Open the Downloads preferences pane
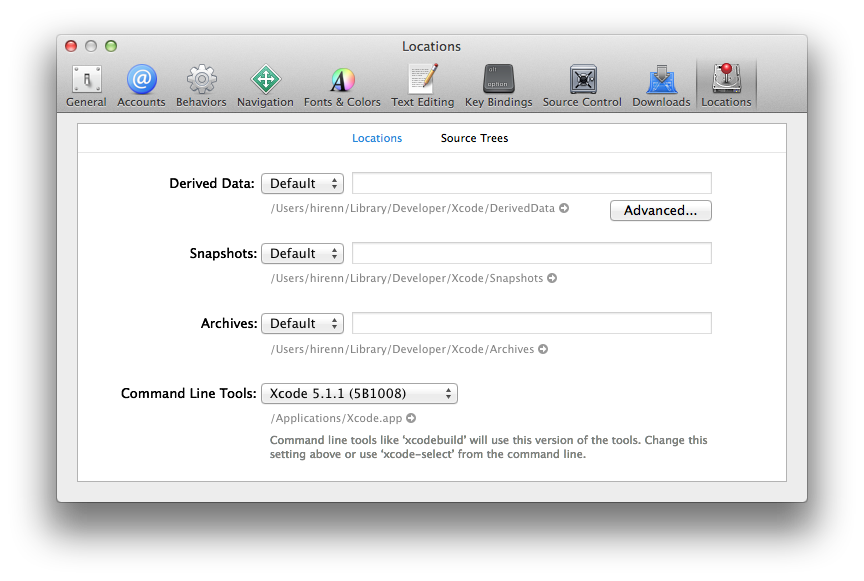Viewport: 864px width, 581px height. 661,85
